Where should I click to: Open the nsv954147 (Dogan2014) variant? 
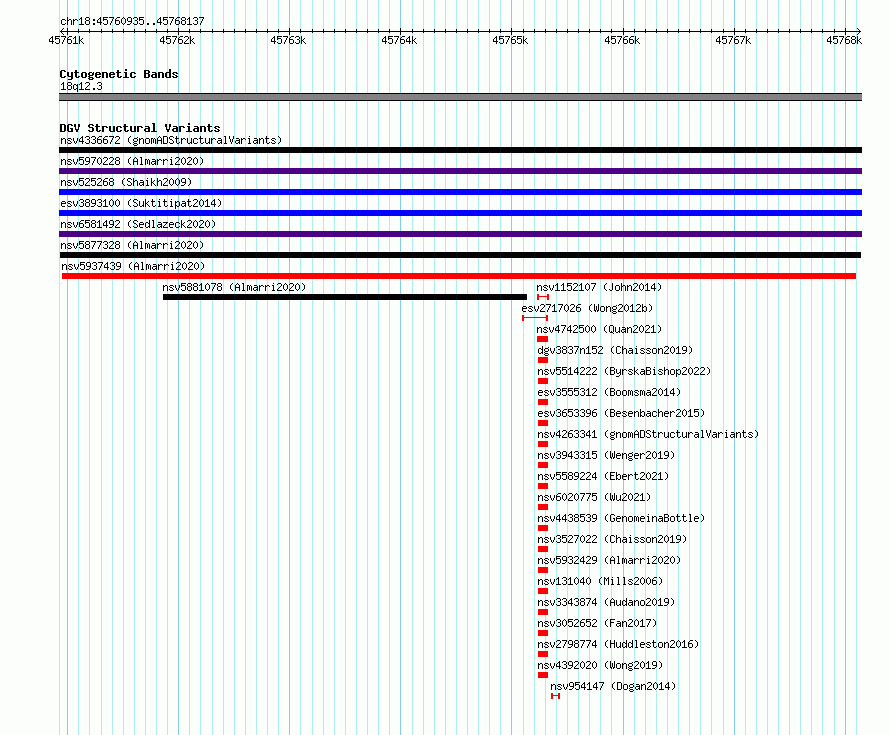pos(613,686)
